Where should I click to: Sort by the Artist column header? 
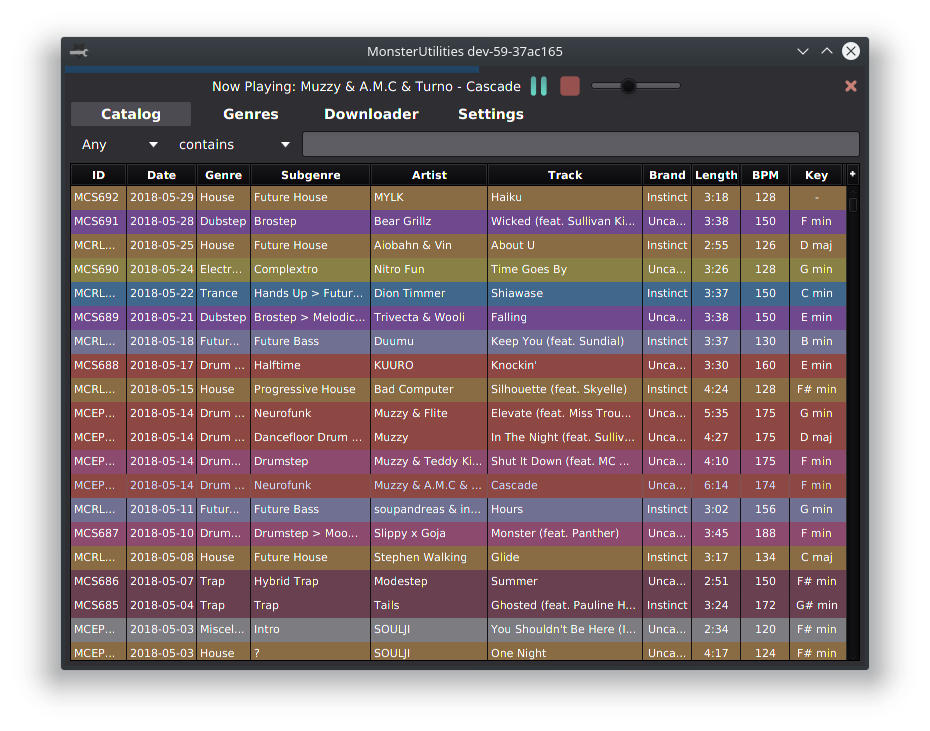(x=429, y=175)
